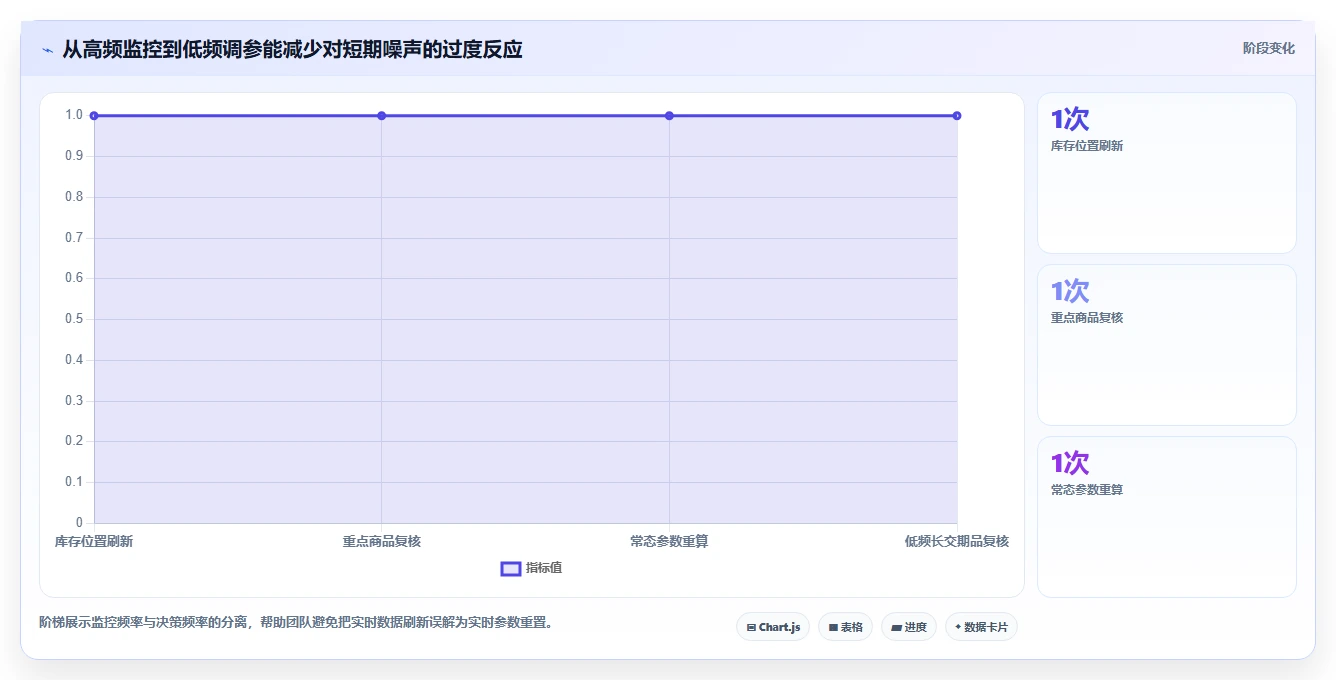Click the description text beginning 阶梯展示监控频率
Viewport: 1336px width, 680px height.
pos(296,622)
